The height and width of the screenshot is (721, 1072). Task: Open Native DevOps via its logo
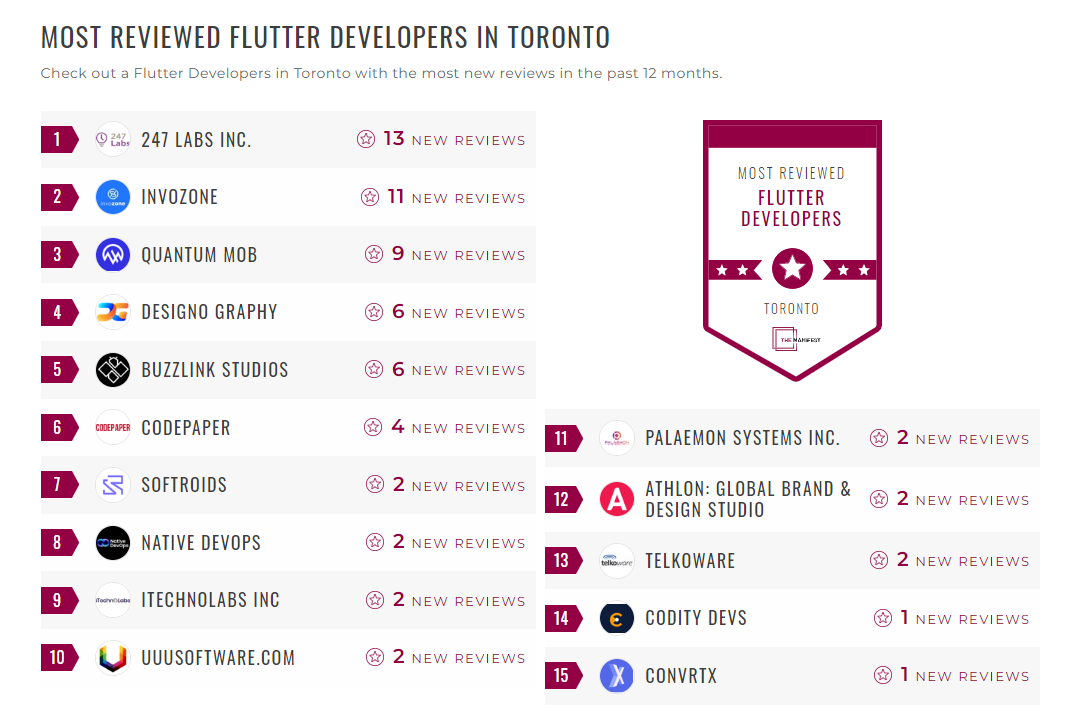(x=112, y=542)
